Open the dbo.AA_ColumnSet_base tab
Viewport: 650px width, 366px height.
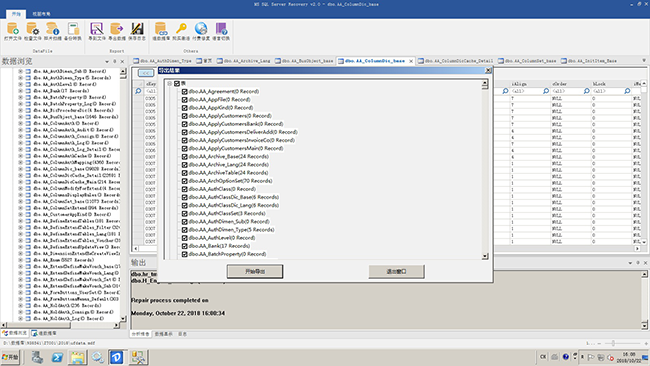coord(527,61)
